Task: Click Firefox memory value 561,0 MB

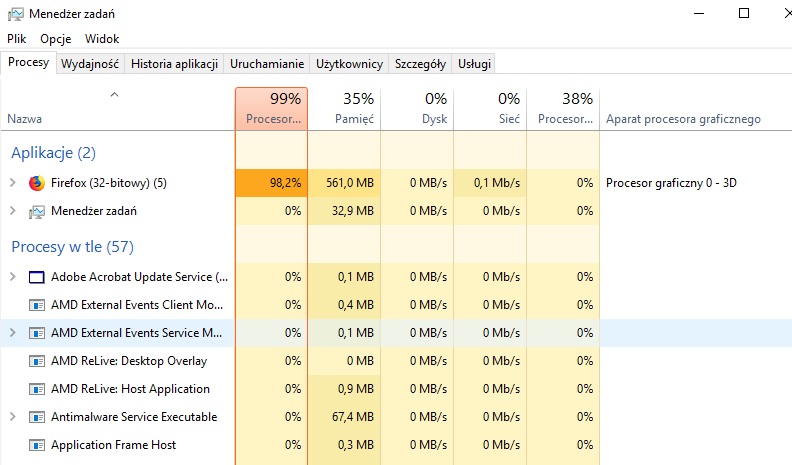Action: [x=344, y=183]
